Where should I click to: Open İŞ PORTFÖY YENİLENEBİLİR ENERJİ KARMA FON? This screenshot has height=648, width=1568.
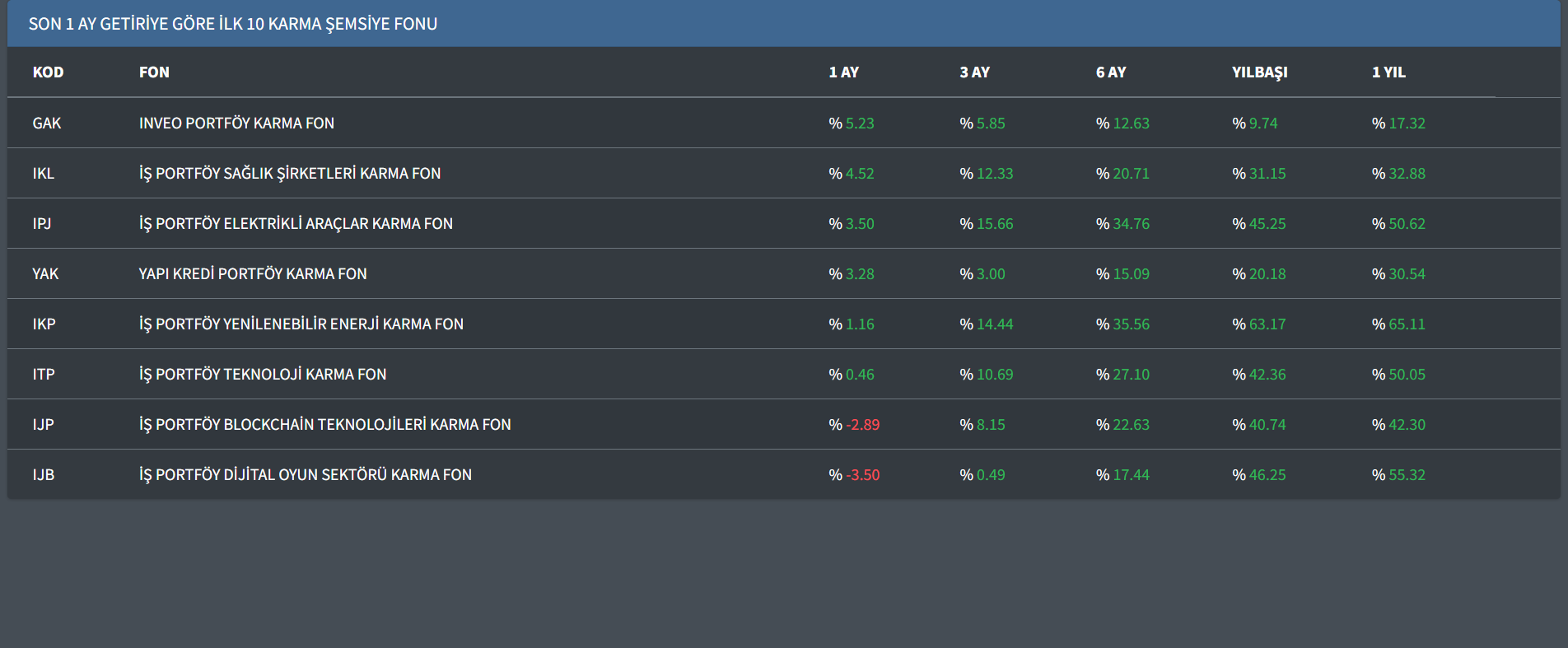tap(301, 324)
